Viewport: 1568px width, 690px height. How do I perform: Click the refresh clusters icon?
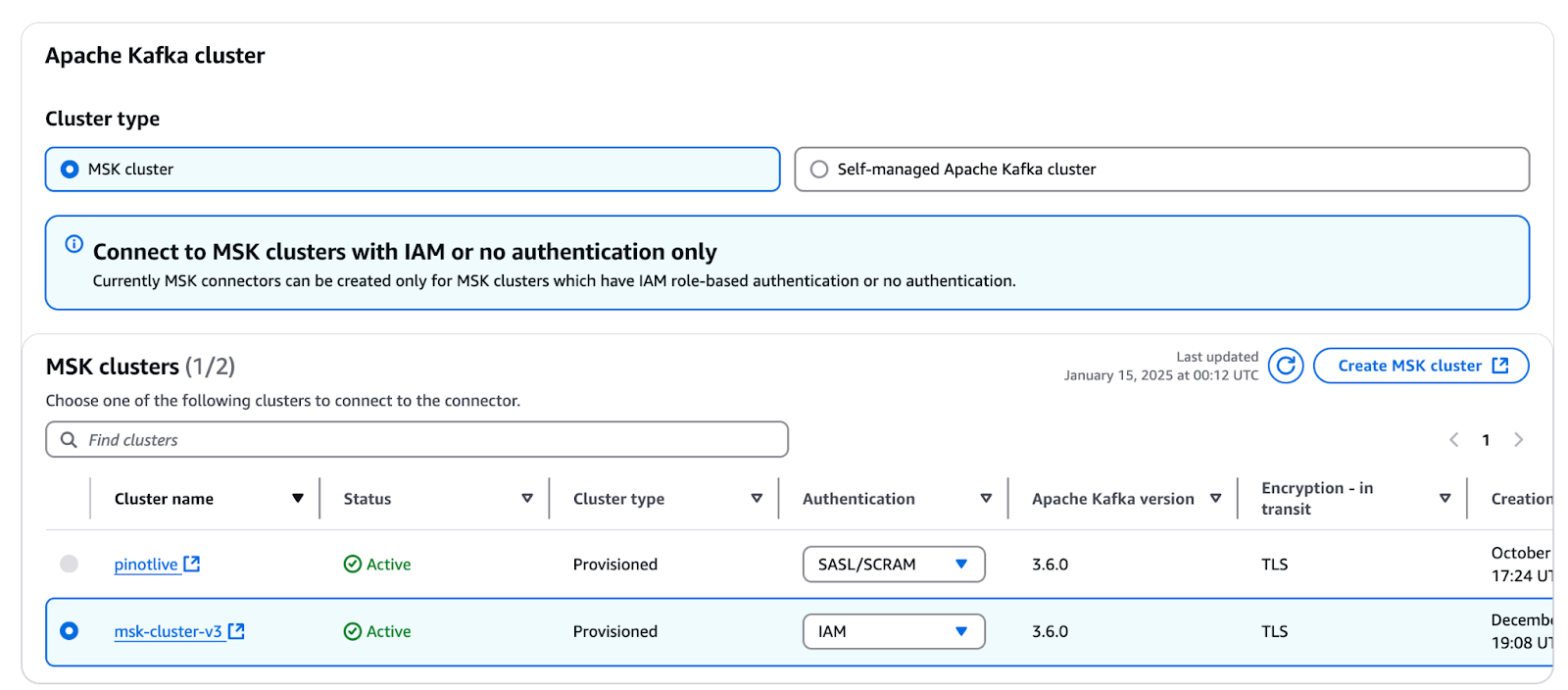(1285, 366)
